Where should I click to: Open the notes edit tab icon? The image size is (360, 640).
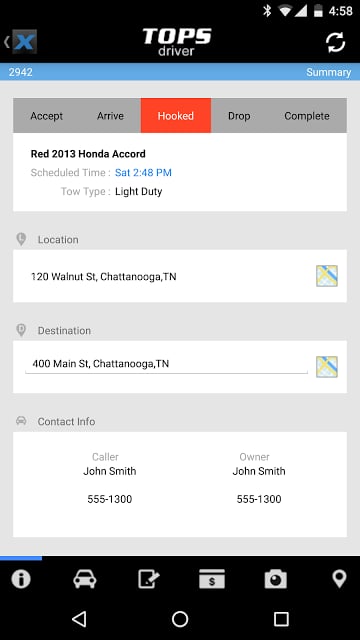[148, 579]
